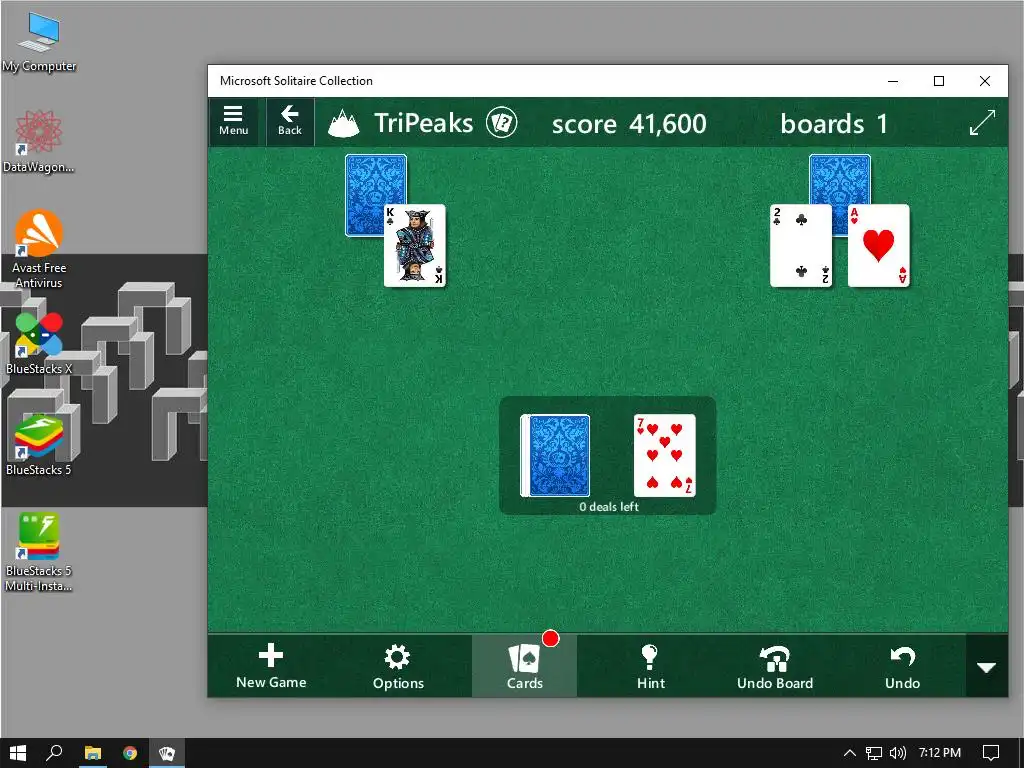
Task: Click Undo Board
Action: tap(775, 666)
